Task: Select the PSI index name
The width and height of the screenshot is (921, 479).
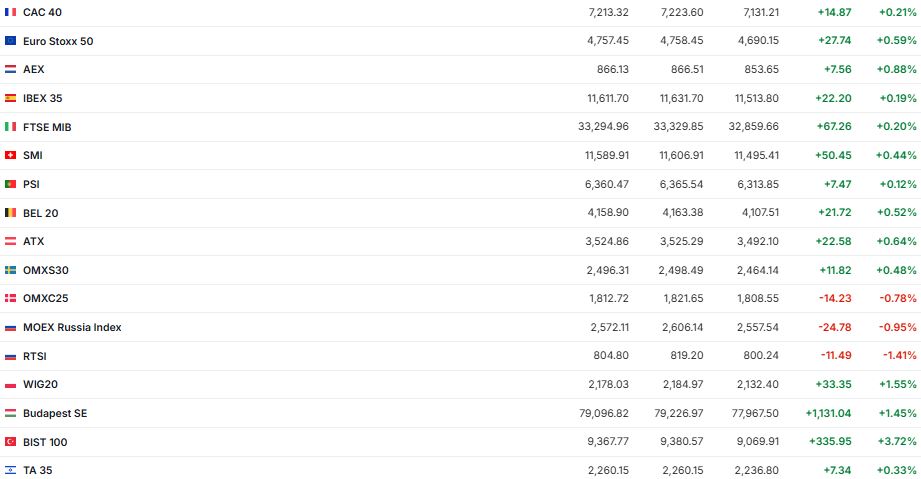Action: (x=31, y=184)
